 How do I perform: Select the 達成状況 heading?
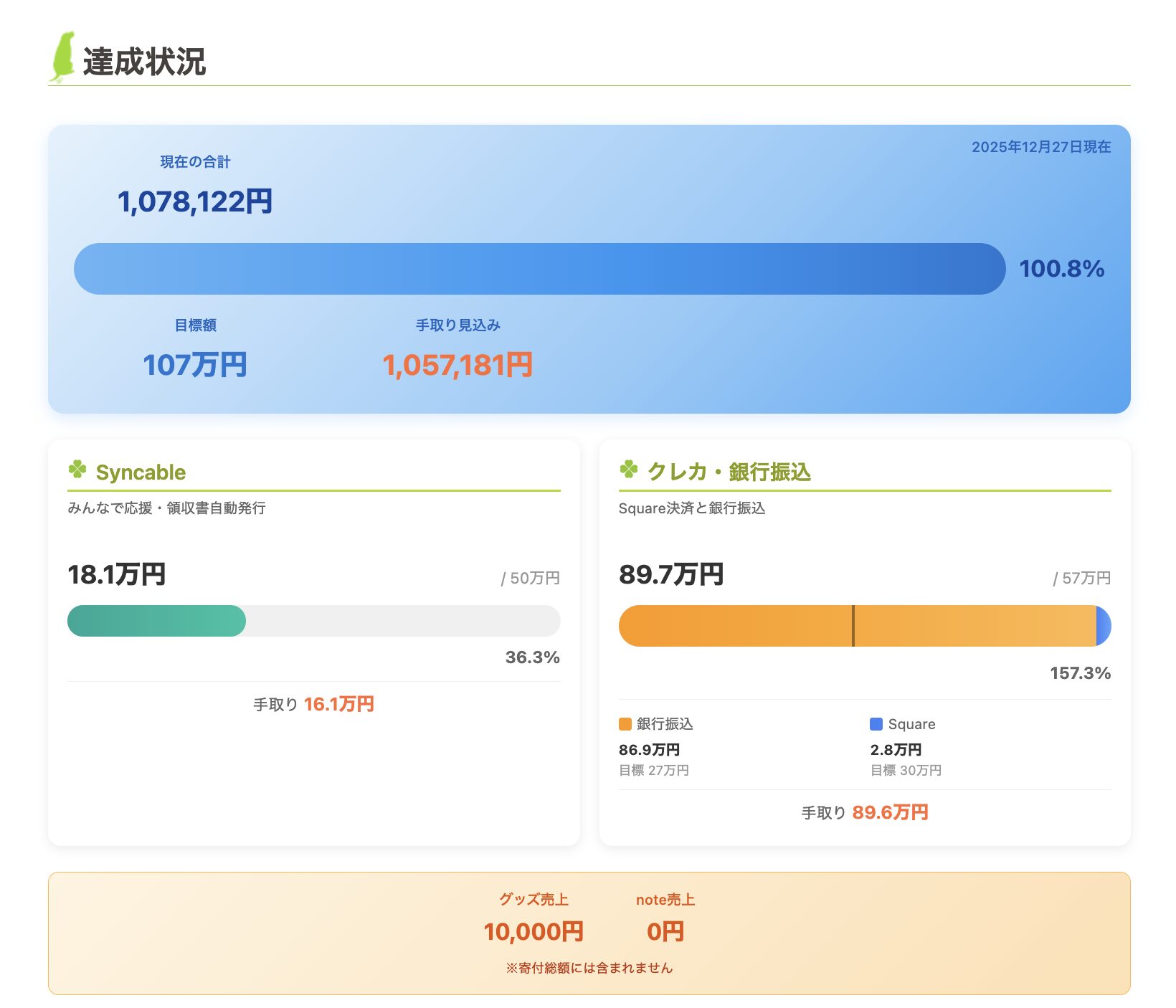tap(144, 62)
